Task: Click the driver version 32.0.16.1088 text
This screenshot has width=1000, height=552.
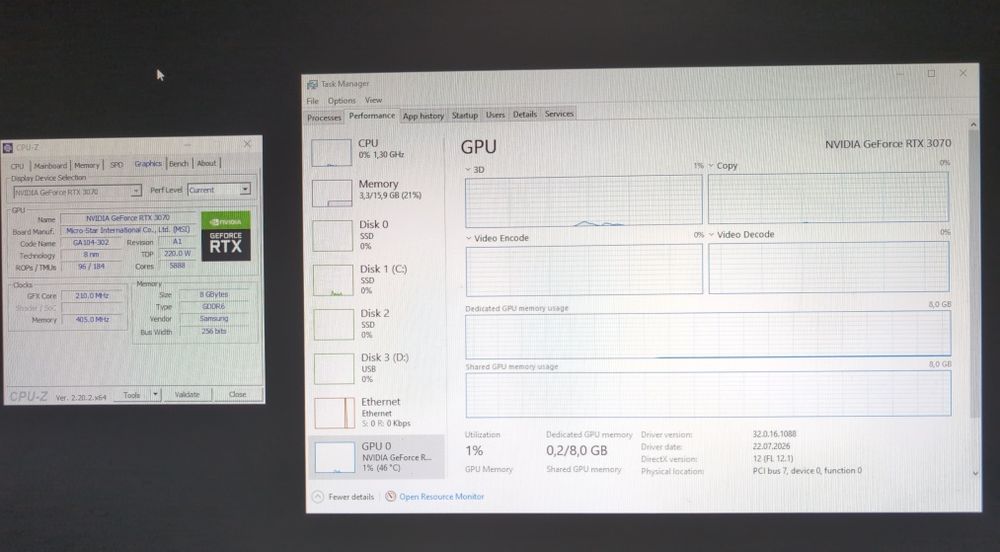Action: pos(774,434)
